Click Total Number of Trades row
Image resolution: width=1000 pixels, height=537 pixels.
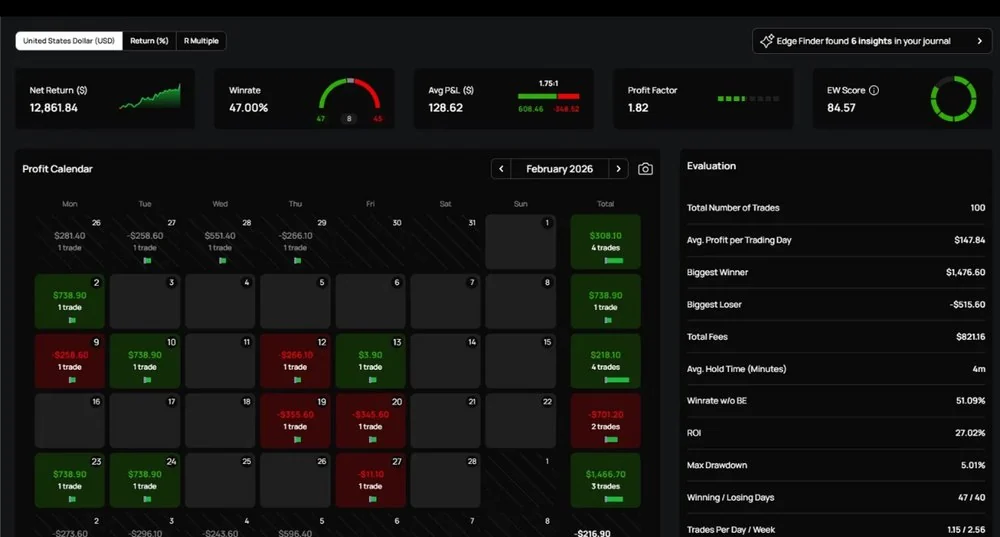point(835,208)
